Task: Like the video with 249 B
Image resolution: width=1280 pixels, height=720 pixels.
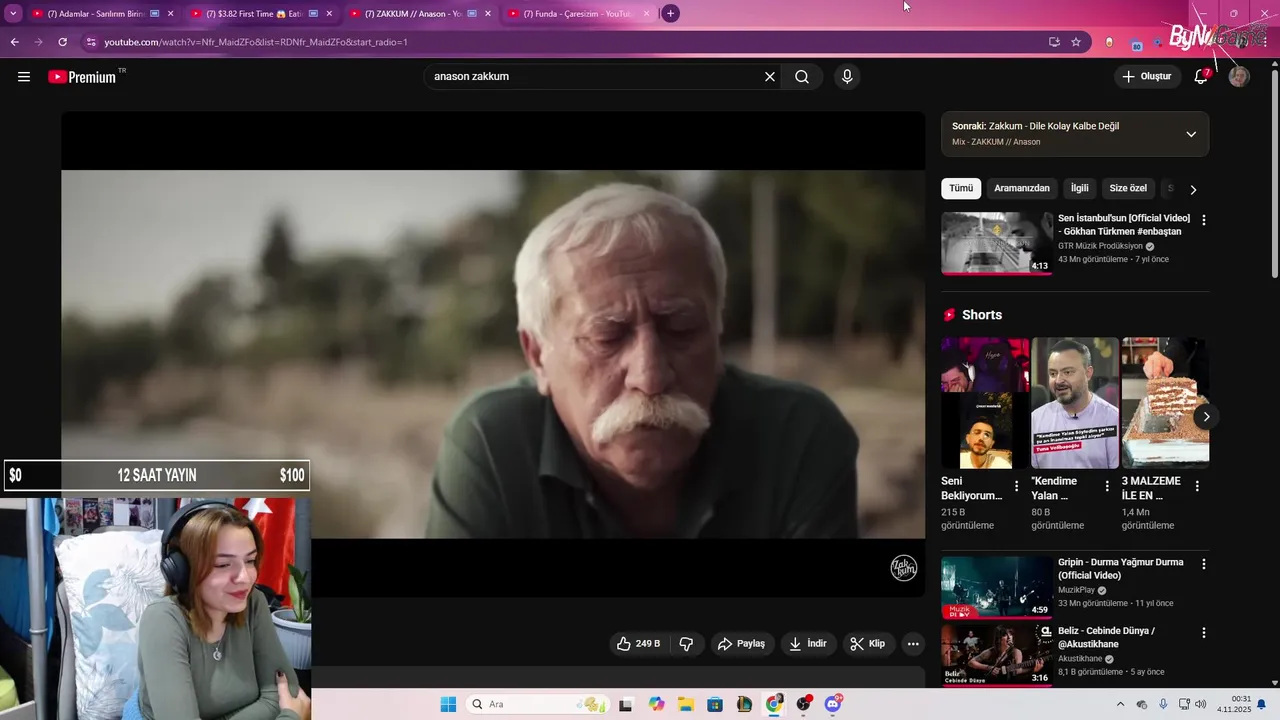Action: (x=638, y=644)
